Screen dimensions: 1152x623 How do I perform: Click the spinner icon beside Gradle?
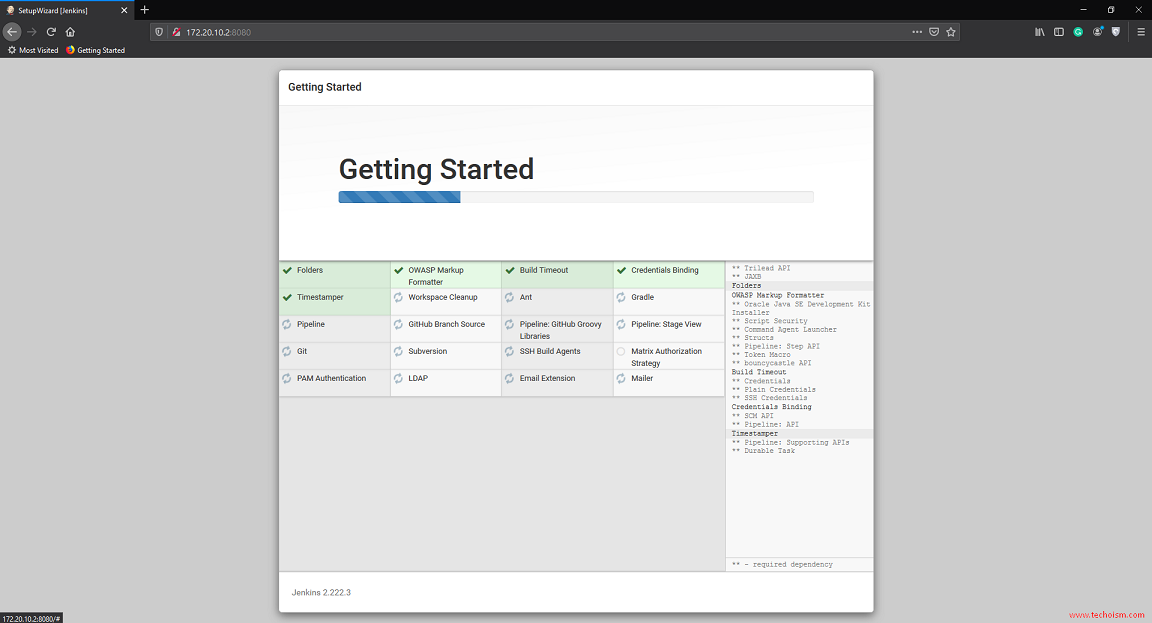(x=622, y=298)
